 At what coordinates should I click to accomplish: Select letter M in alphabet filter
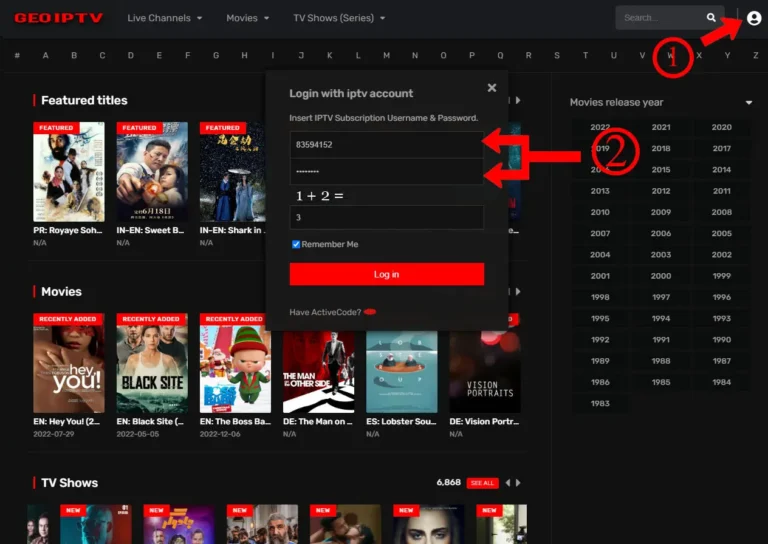[386, 55]
